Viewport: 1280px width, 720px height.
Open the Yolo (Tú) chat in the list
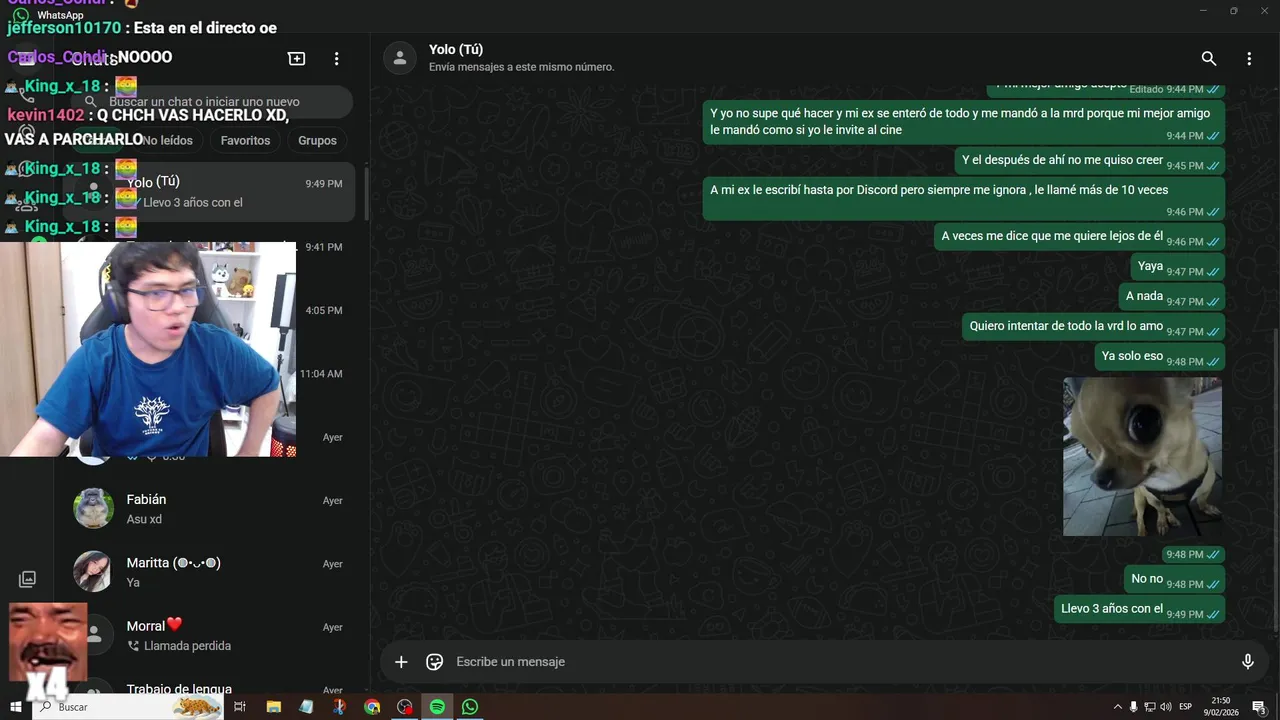click(209, 192)
